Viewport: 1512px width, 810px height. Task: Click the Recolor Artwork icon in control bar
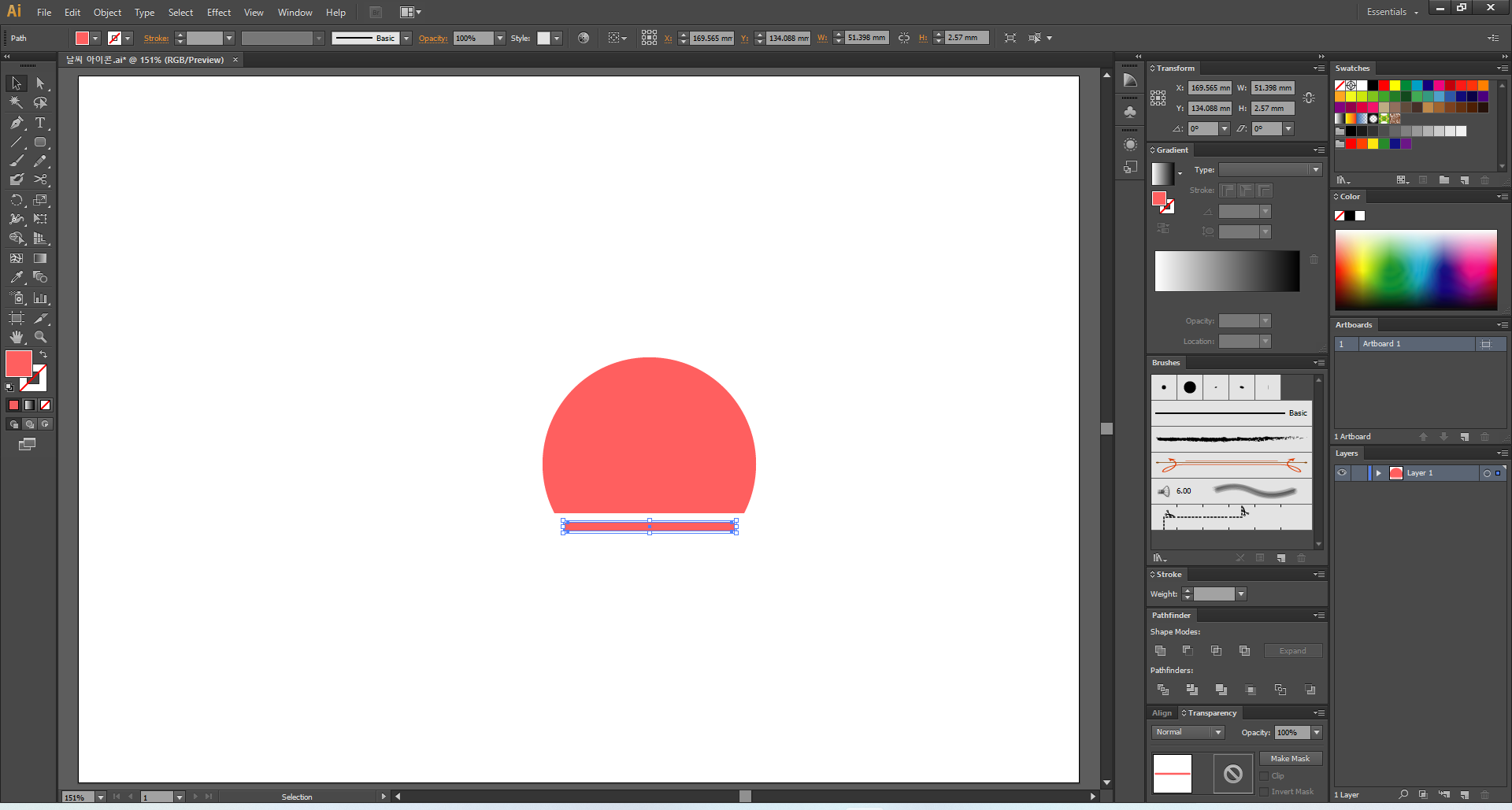[584, 38]
